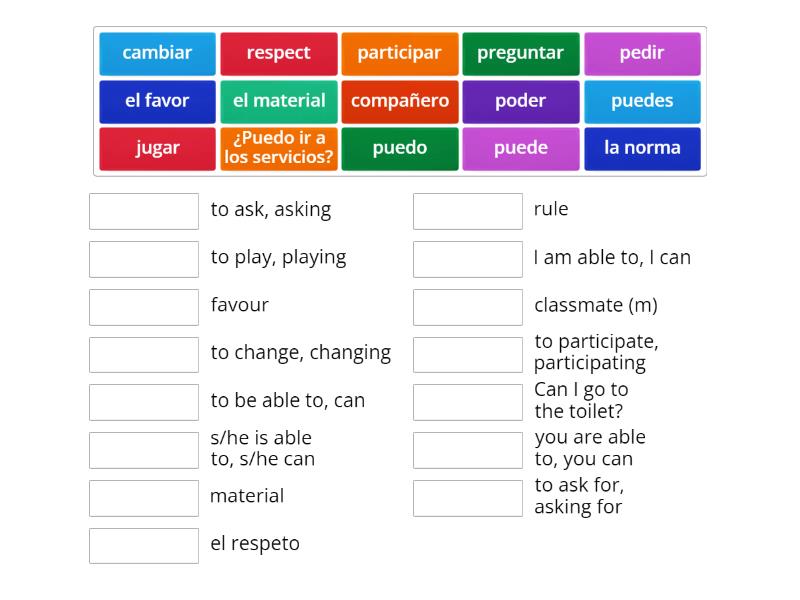Viewport: 800px width, 600px height.
Task: Select the pink 'pedir' tile
Action: click(642, 54)
